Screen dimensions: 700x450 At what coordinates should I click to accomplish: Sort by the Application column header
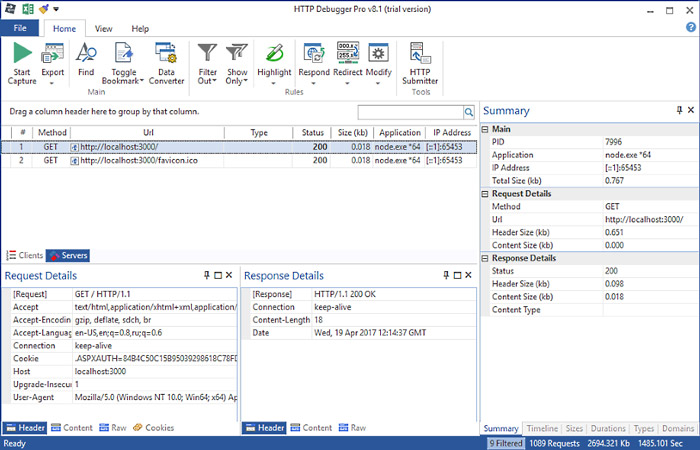(x=400, y=133)
